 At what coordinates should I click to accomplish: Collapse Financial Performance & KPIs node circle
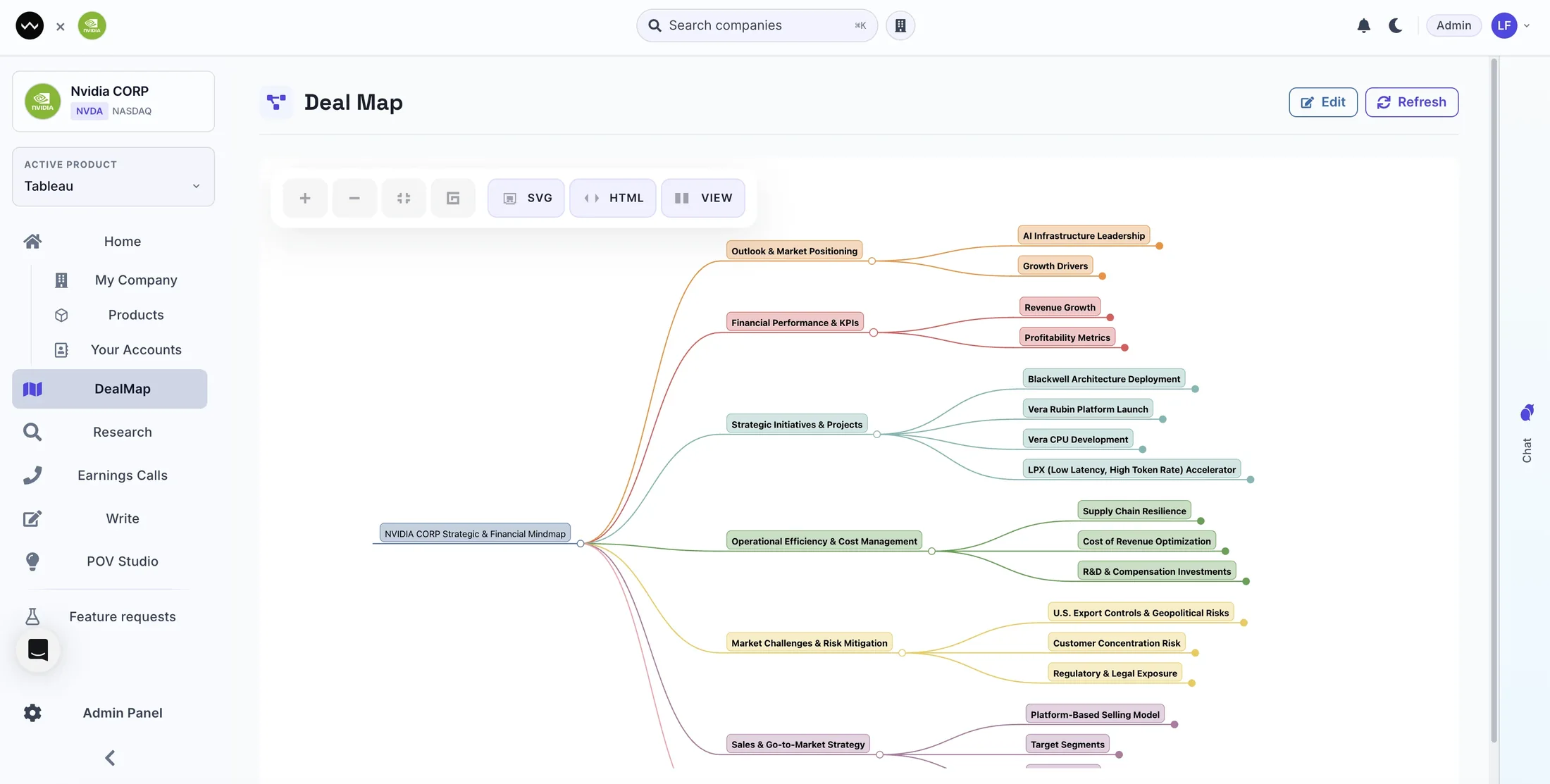coord(873,333)
